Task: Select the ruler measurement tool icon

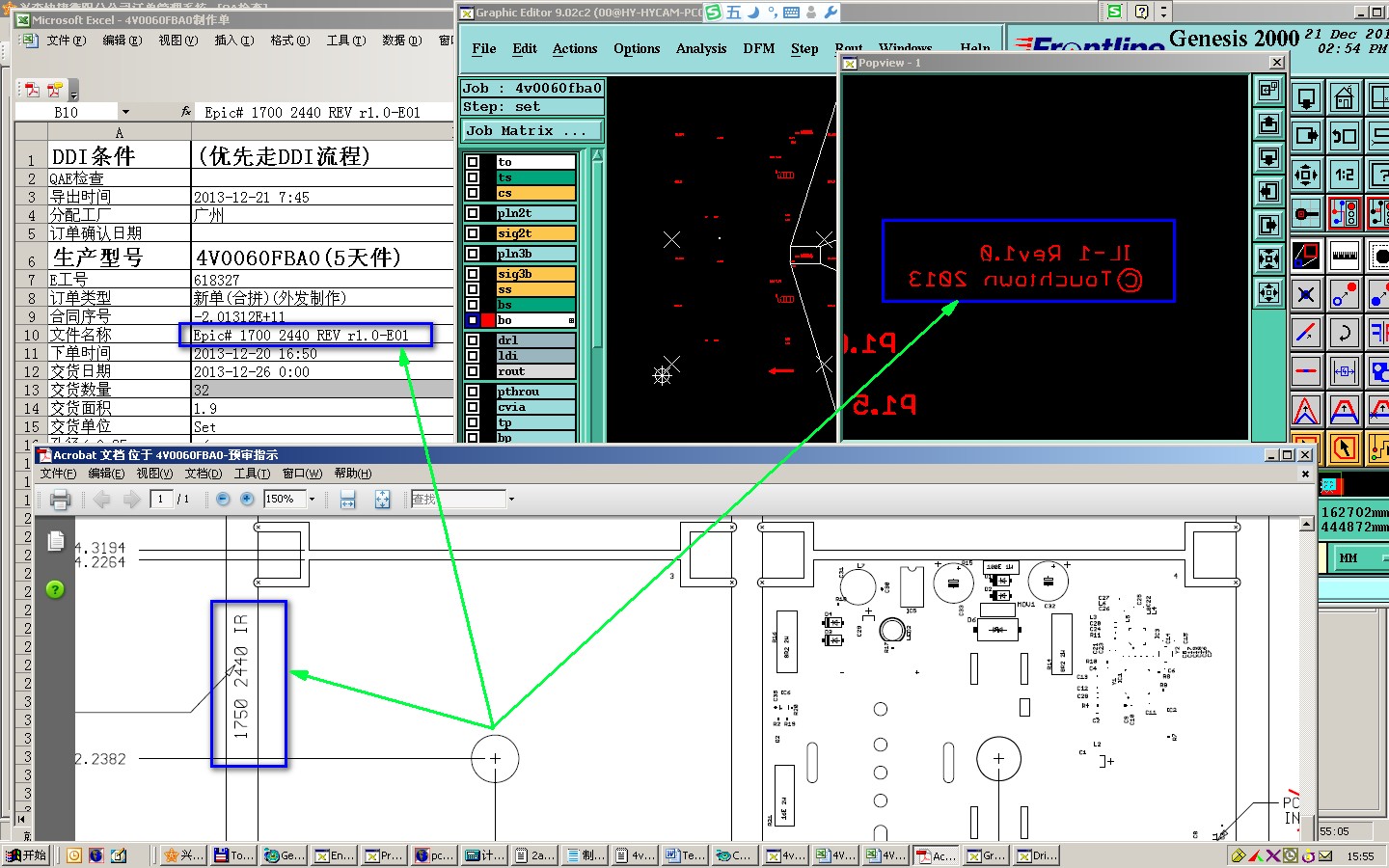Action: [x=1344, y=257]
